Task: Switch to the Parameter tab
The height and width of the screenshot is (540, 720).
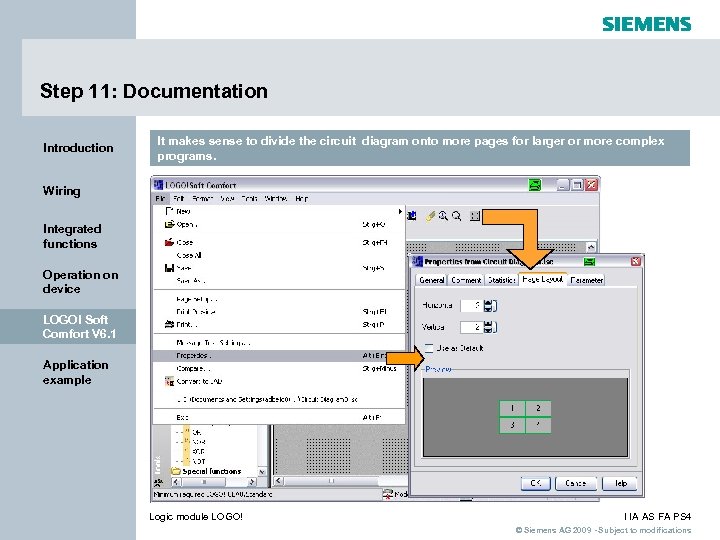Action: [x=586, y=280]
